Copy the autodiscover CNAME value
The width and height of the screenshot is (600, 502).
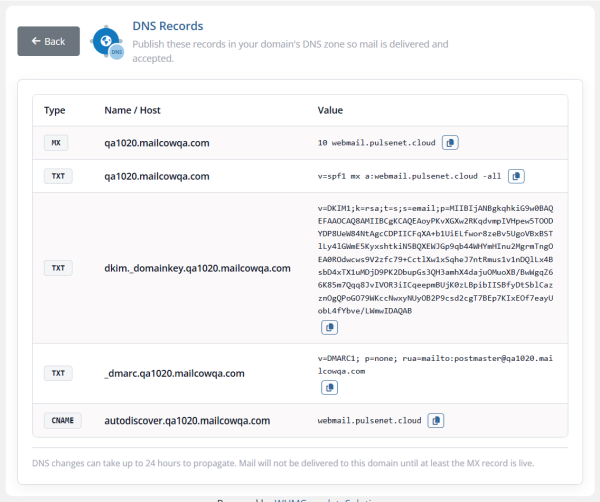click(435, 421)
